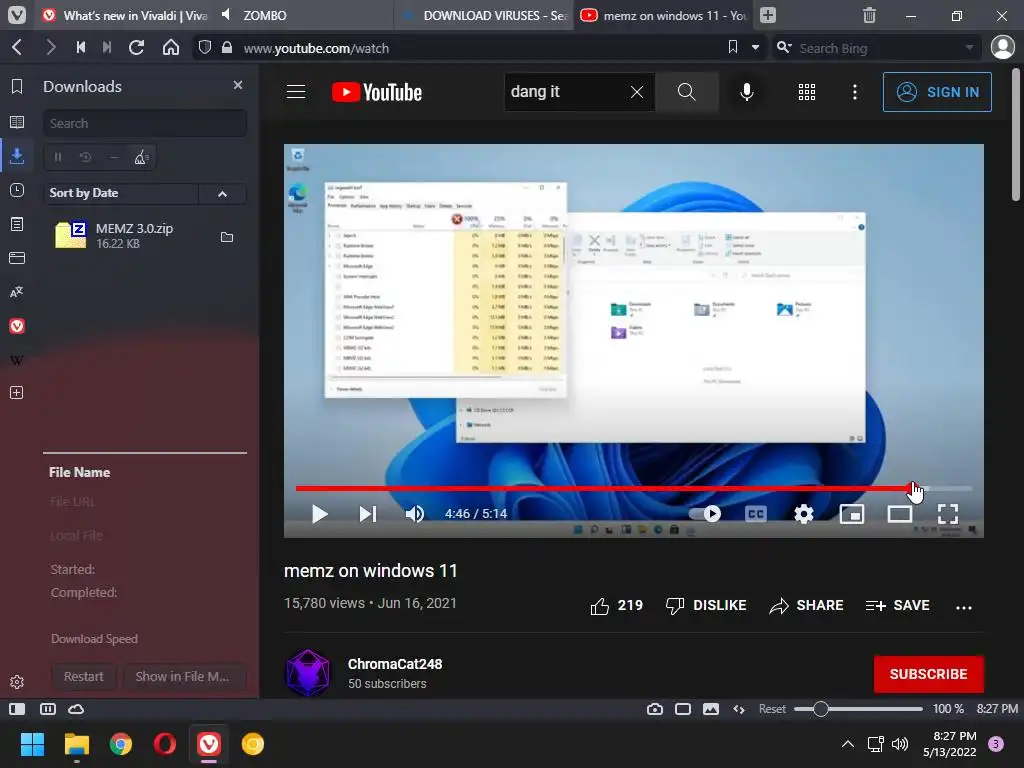
Task: Toggle closed captions CC
Action: [756, 514]
